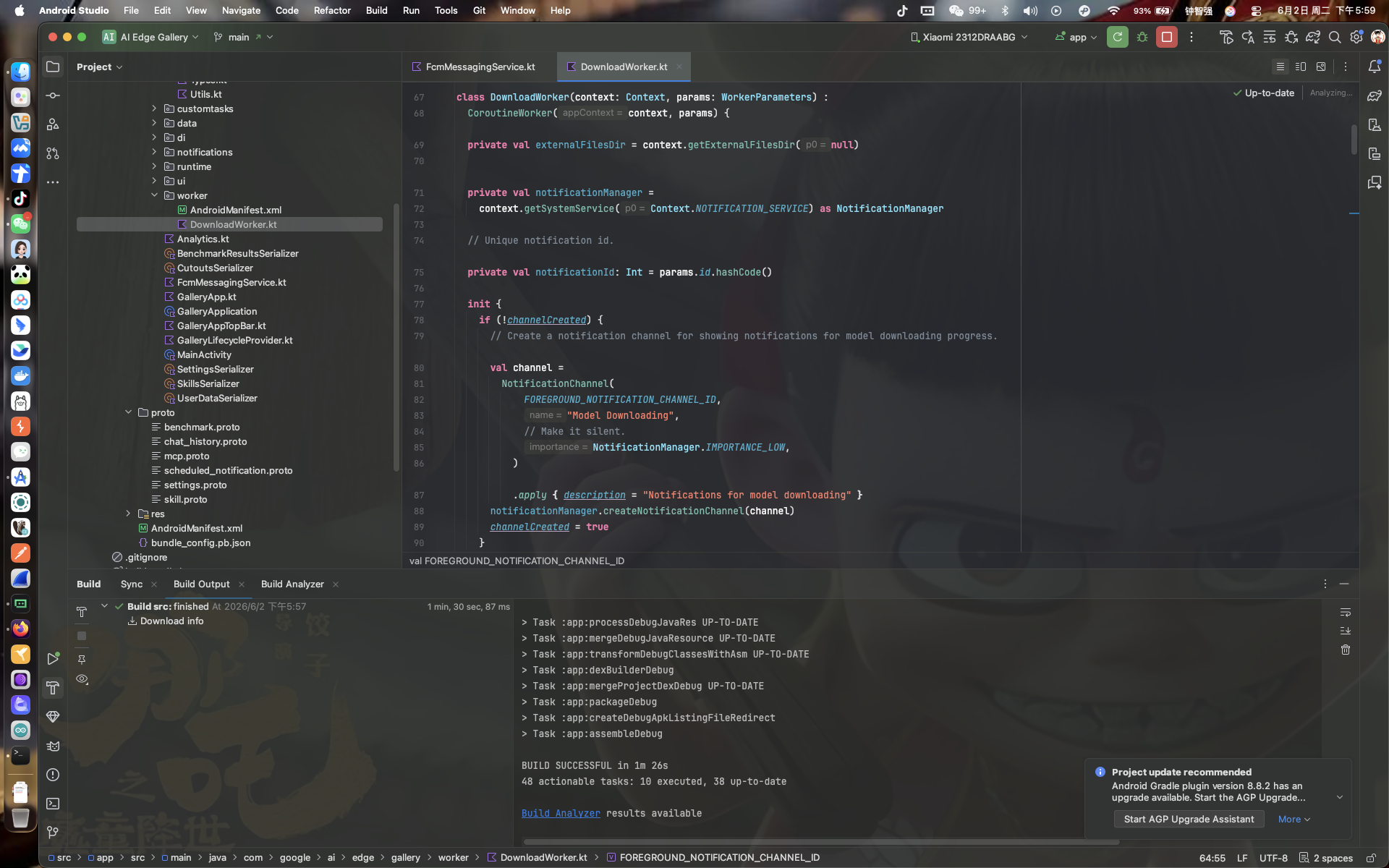
Task: Expand the res folder
Action: click(128, 514)
